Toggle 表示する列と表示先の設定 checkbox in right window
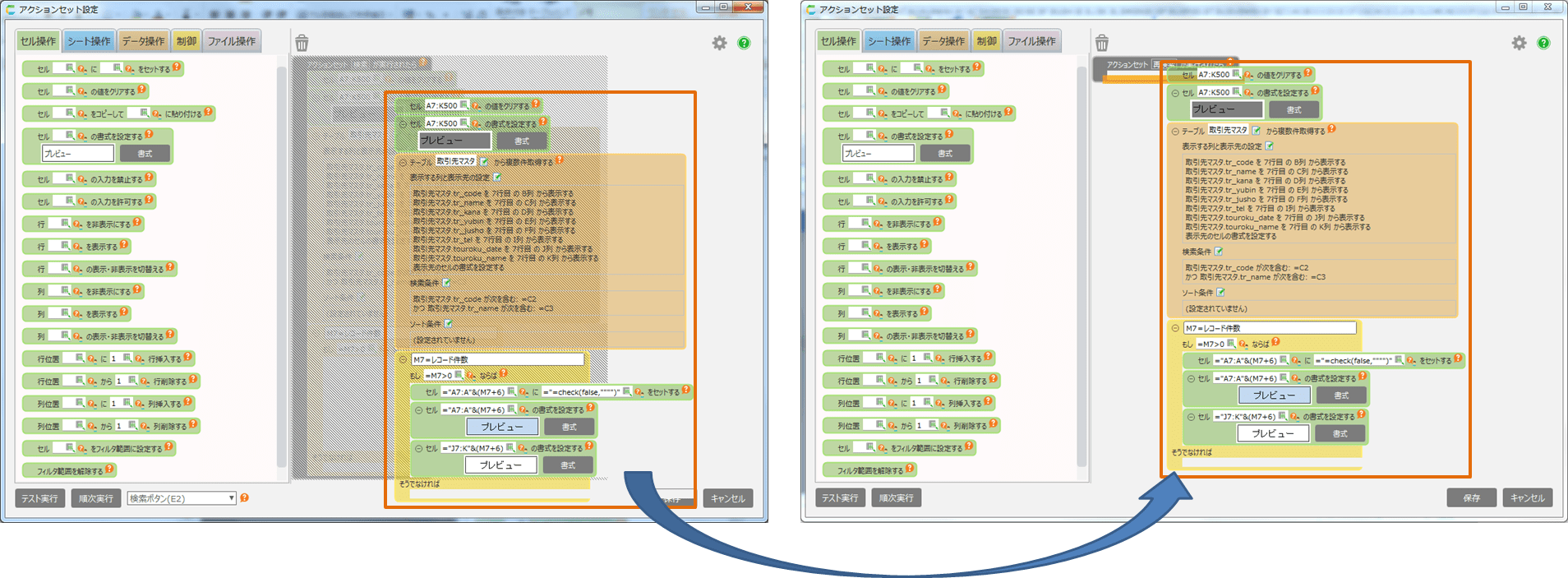1568x578 pixels. point(1269,146)
